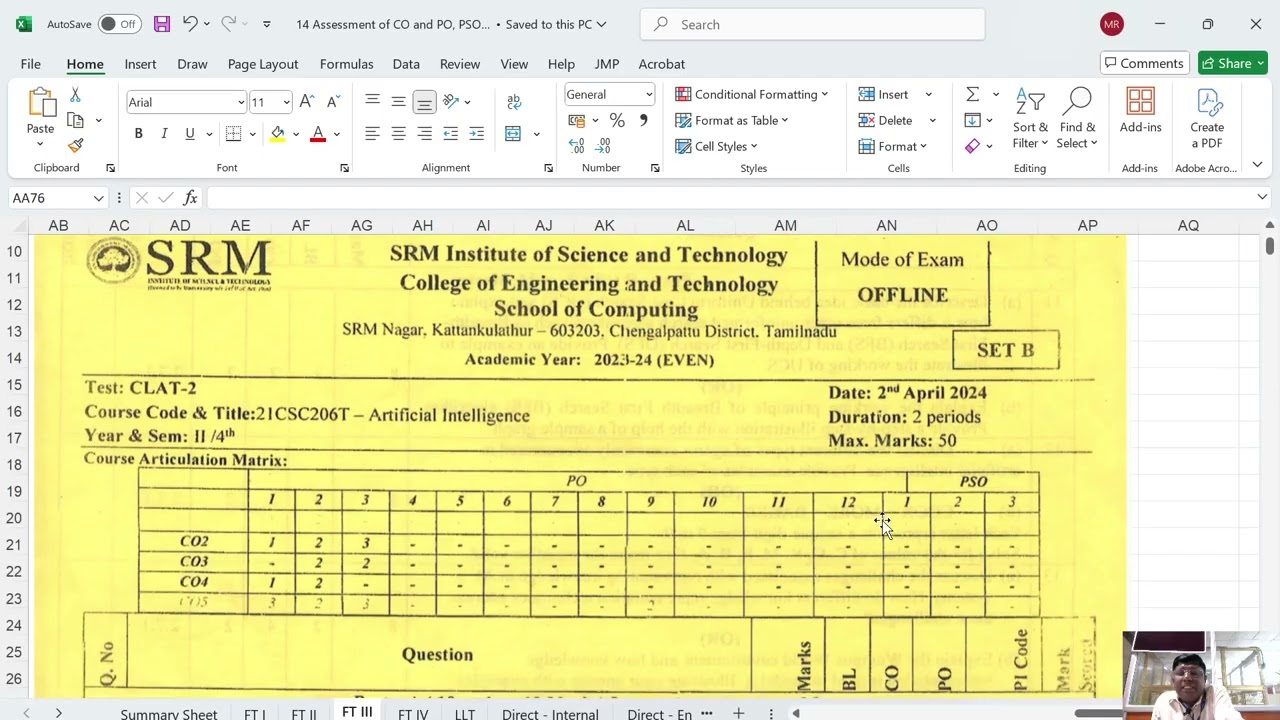This screenshot has width=1280, height=720.
Task: Click the Insert cells button
Action: (x=885, y=94)
